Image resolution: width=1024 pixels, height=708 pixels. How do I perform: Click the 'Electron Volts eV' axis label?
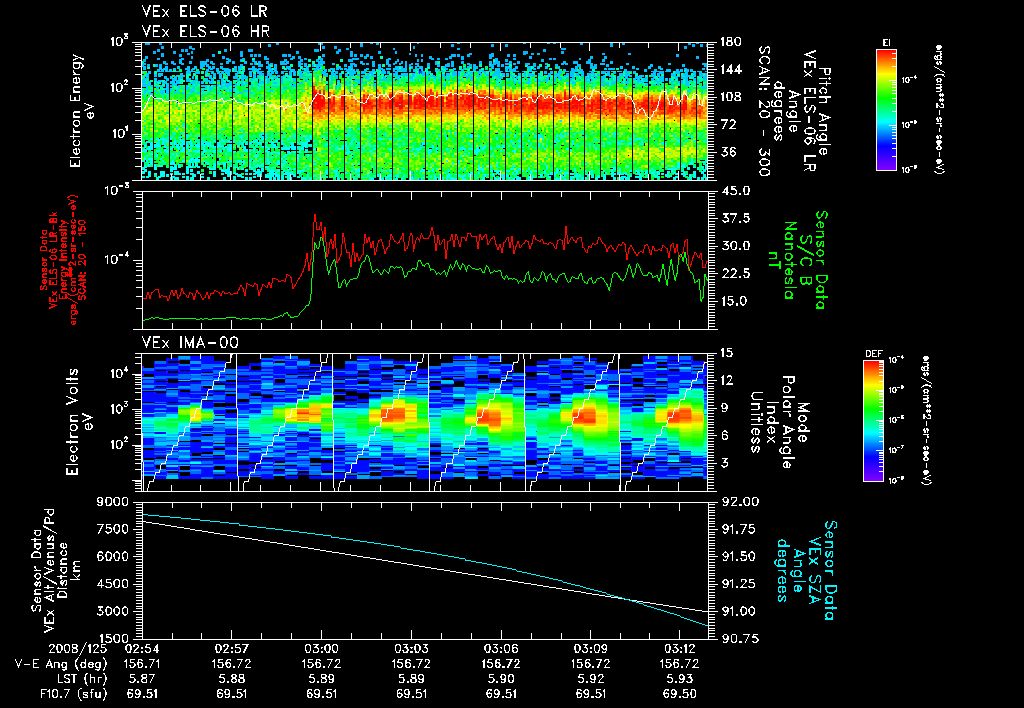pos(78,421)
